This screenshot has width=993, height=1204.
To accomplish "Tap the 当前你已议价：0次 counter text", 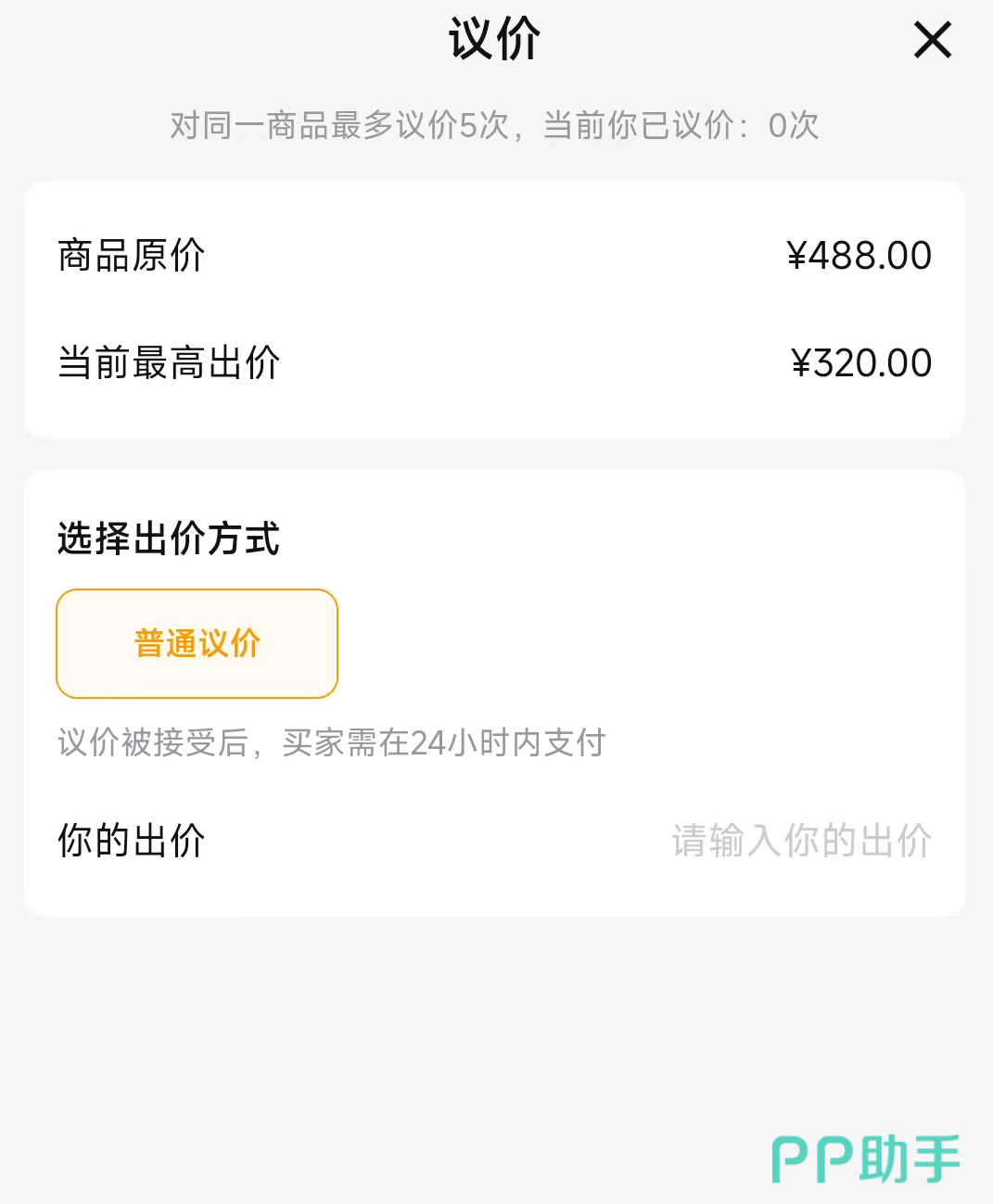I will coord(681,125).
